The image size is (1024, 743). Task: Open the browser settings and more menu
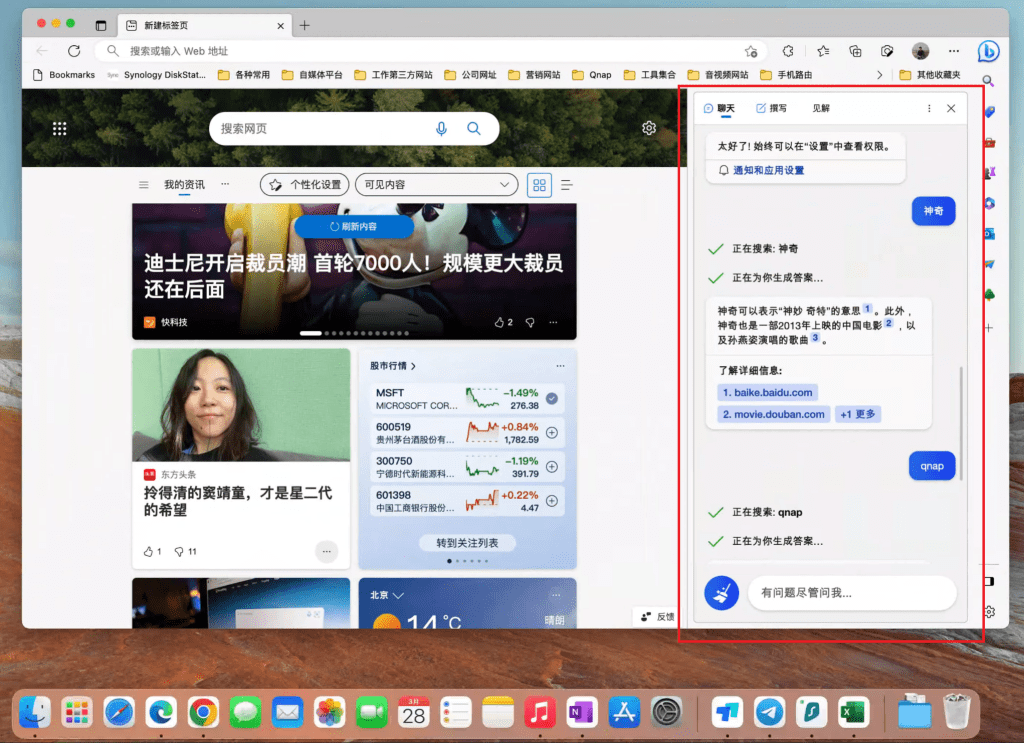coord(954,51)
